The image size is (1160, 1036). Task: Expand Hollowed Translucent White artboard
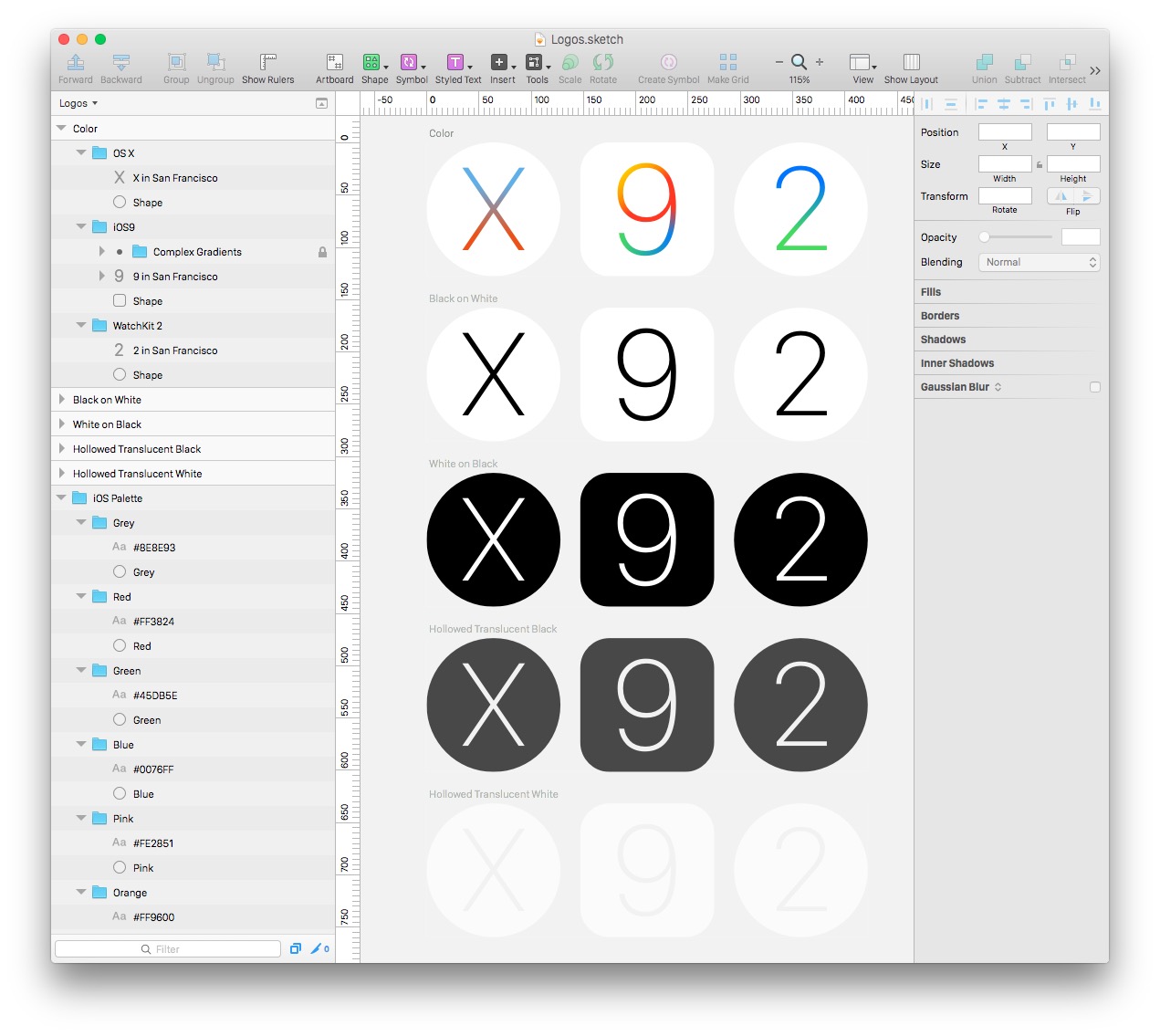(61, 474)
